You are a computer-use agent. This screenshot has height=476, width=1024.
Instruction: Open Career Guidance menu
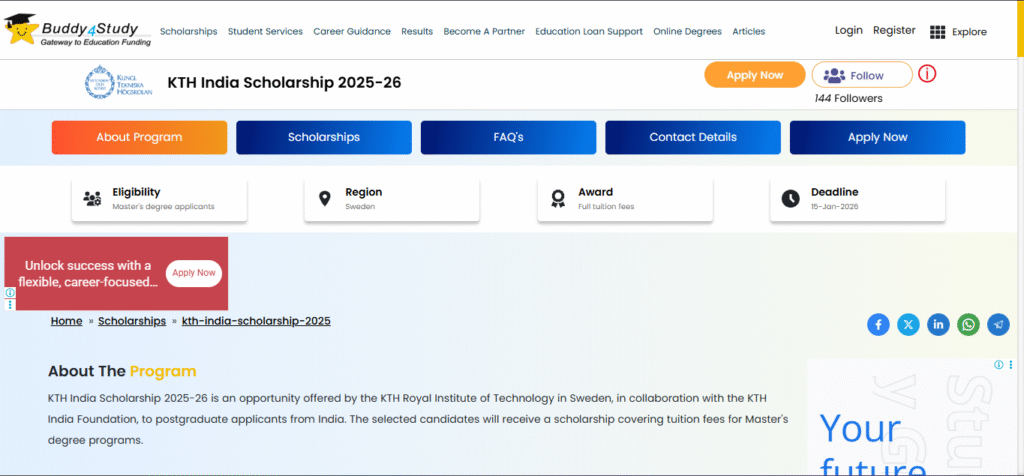click(352, 31)
